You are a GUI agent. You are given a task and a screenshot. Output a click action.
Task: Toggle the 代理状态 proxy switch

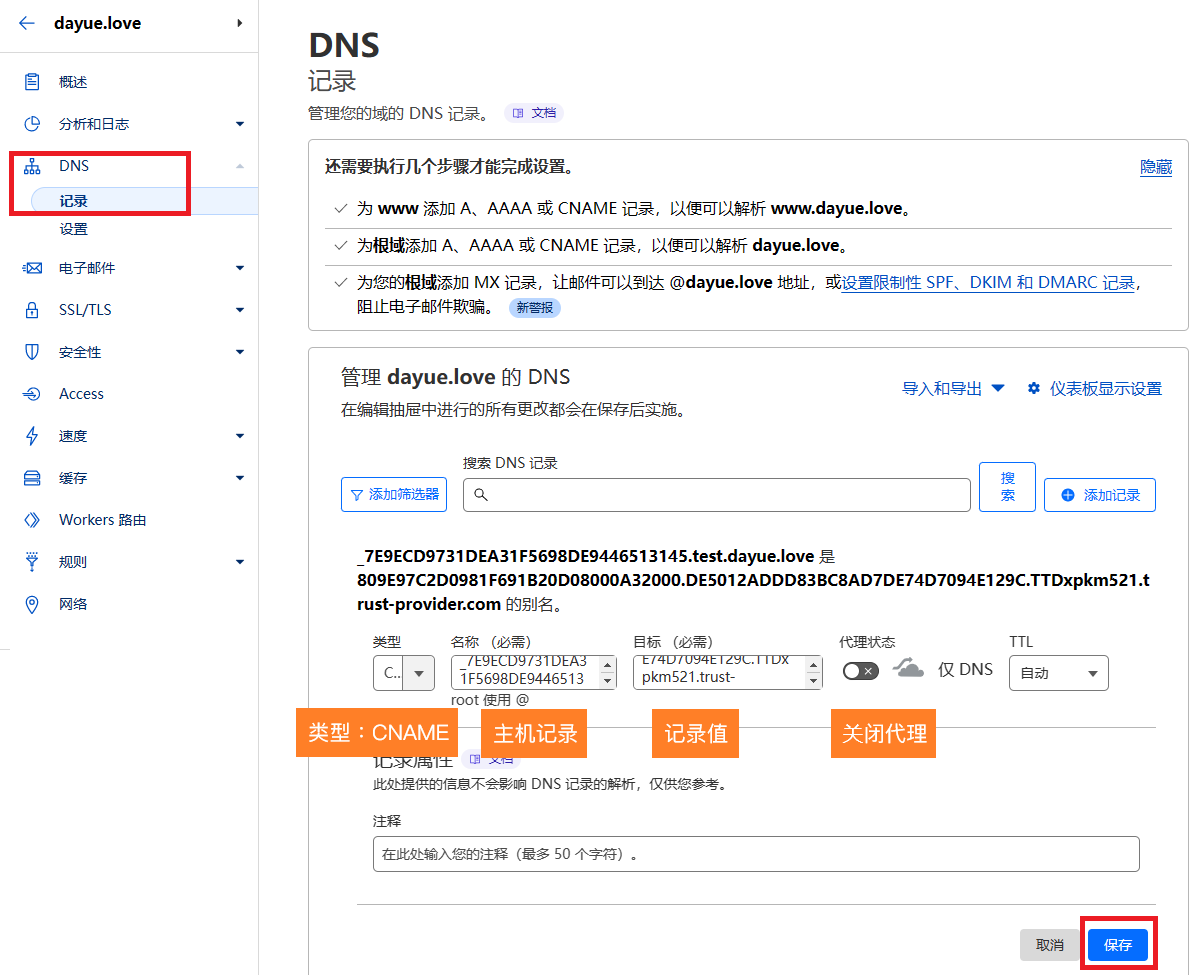pos(860,671)
